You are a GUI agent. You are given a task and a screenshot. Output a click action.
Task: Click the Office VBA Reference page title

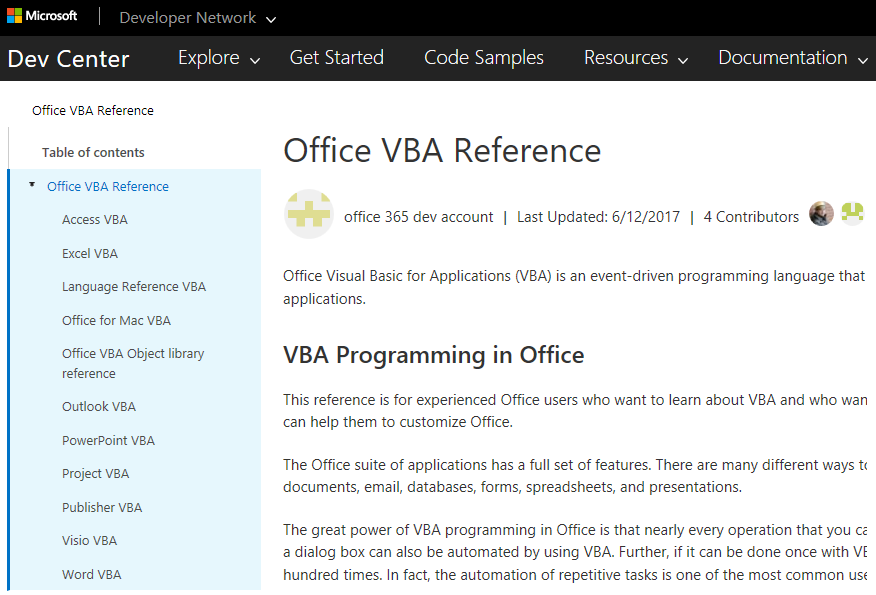[x=442, y=151]
